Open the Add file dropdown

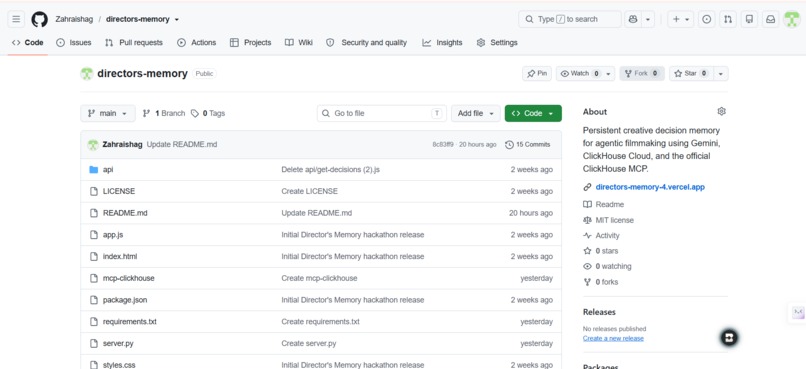point(475,113)
